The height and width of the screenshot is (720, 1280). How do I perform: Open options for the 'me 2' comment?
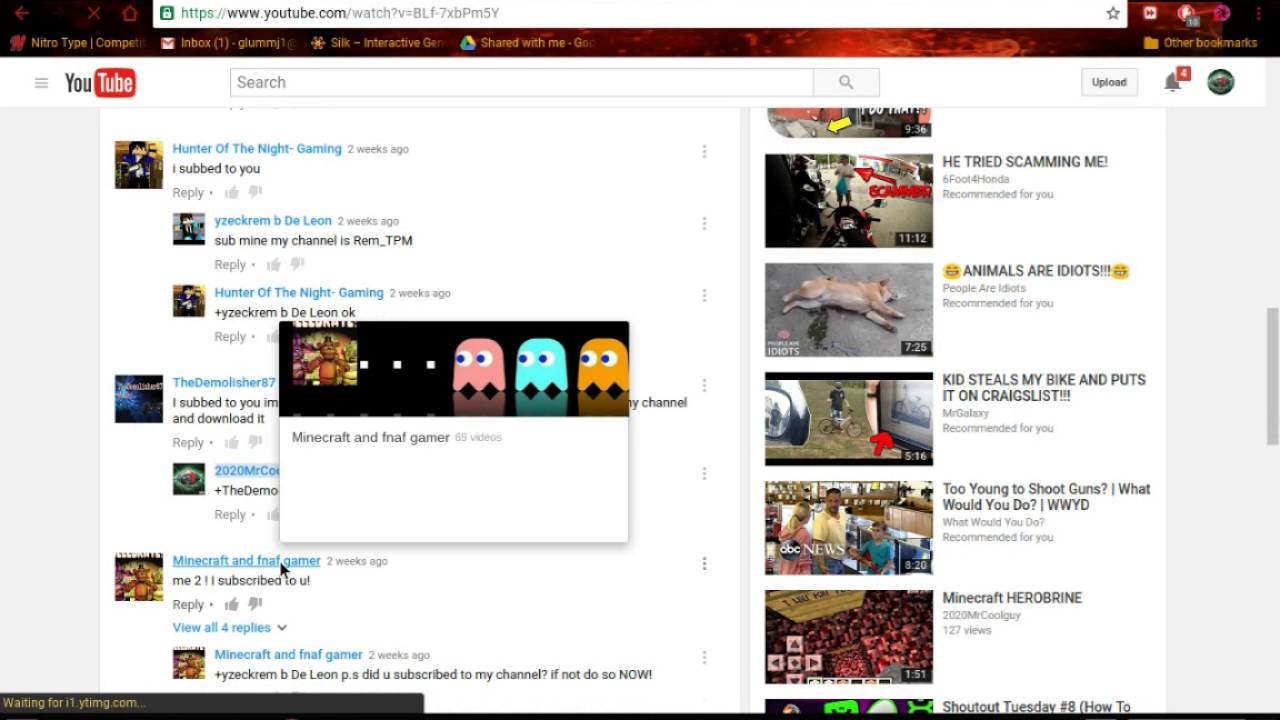(704, 563)
